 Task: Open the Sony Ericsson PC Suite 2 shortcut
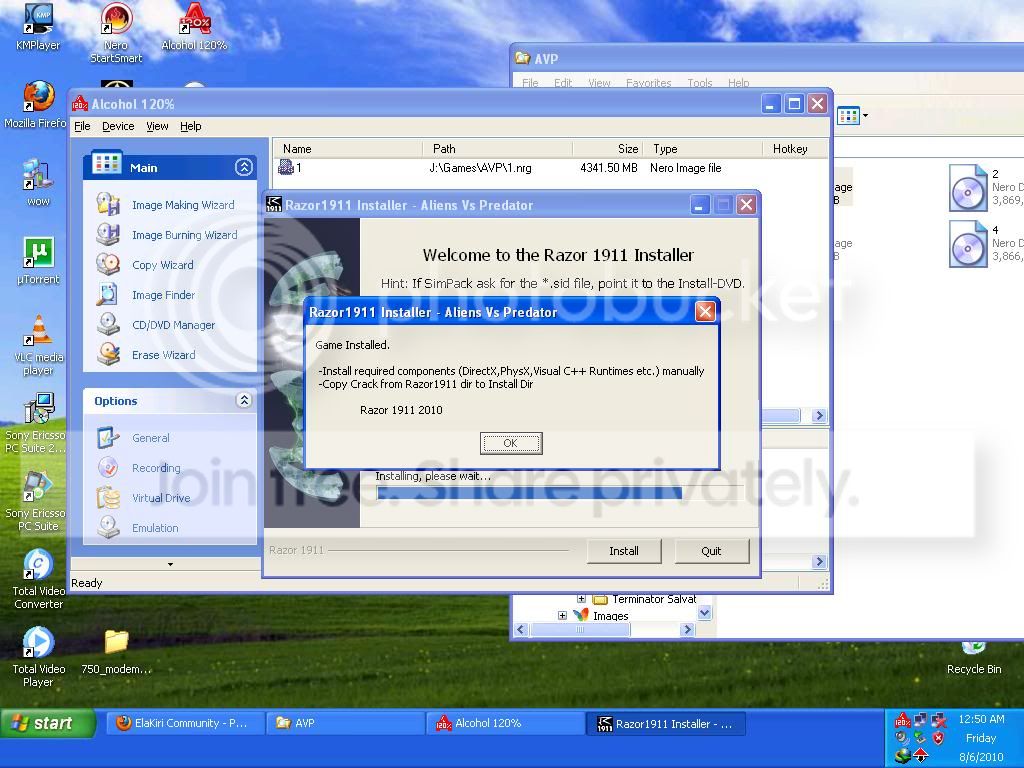[x=36, y=423]
